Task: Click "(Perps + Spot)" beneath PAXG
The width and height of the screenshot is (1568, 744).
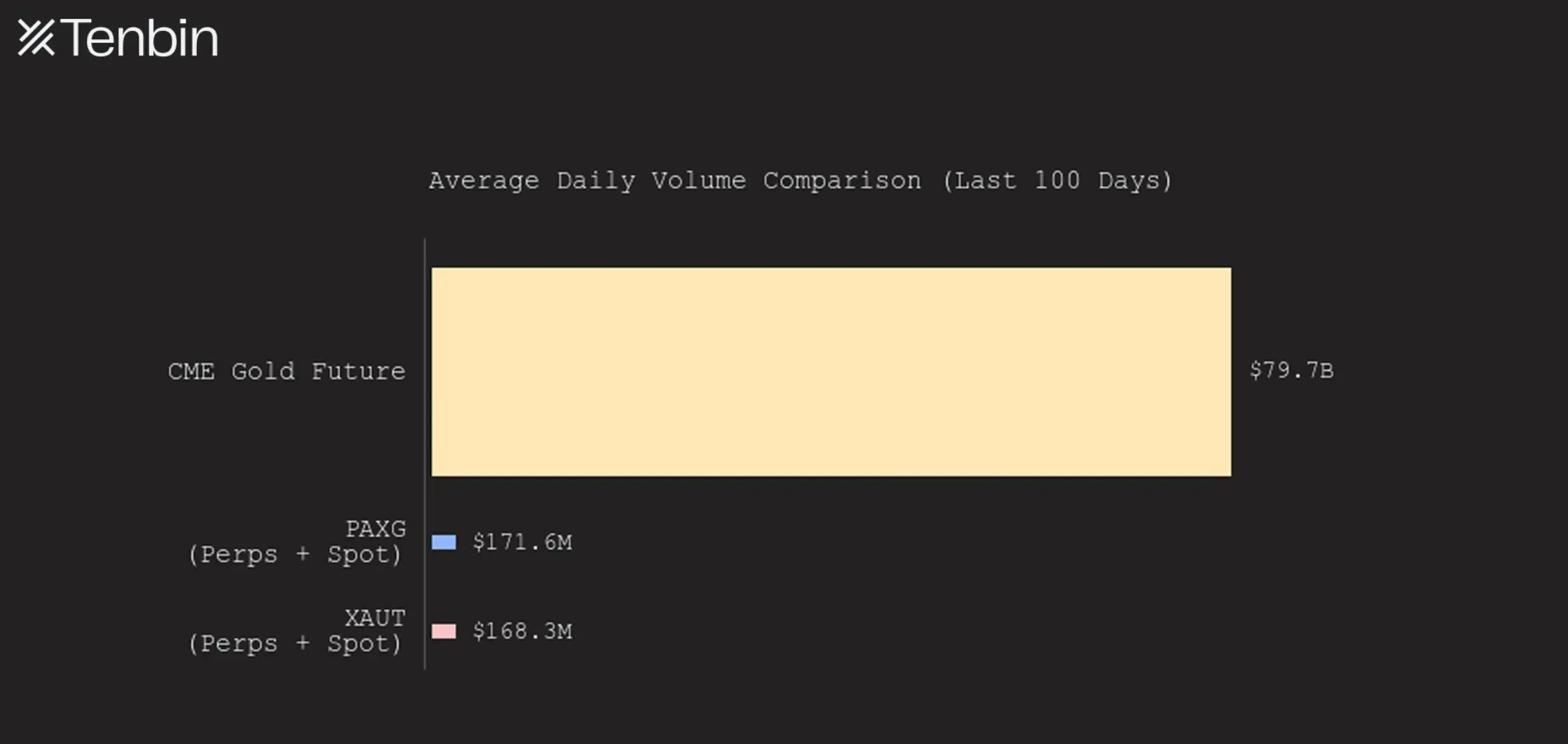Action: (295, 555)
